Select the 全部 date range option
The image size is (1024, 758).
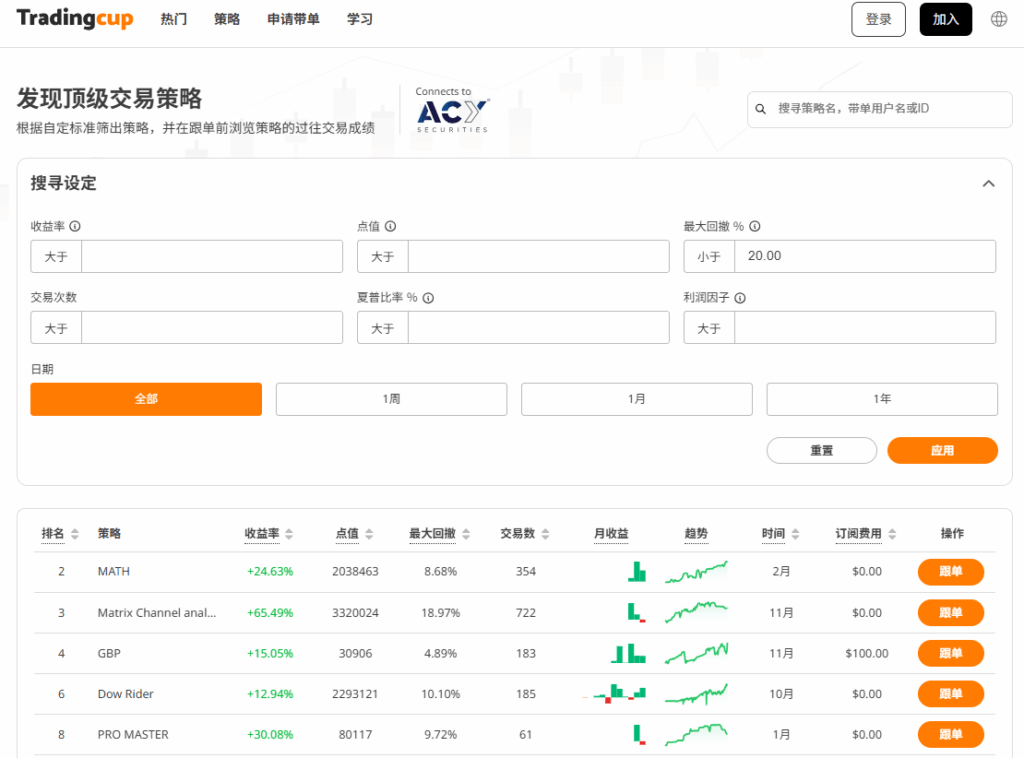click(x=146, y=399)
